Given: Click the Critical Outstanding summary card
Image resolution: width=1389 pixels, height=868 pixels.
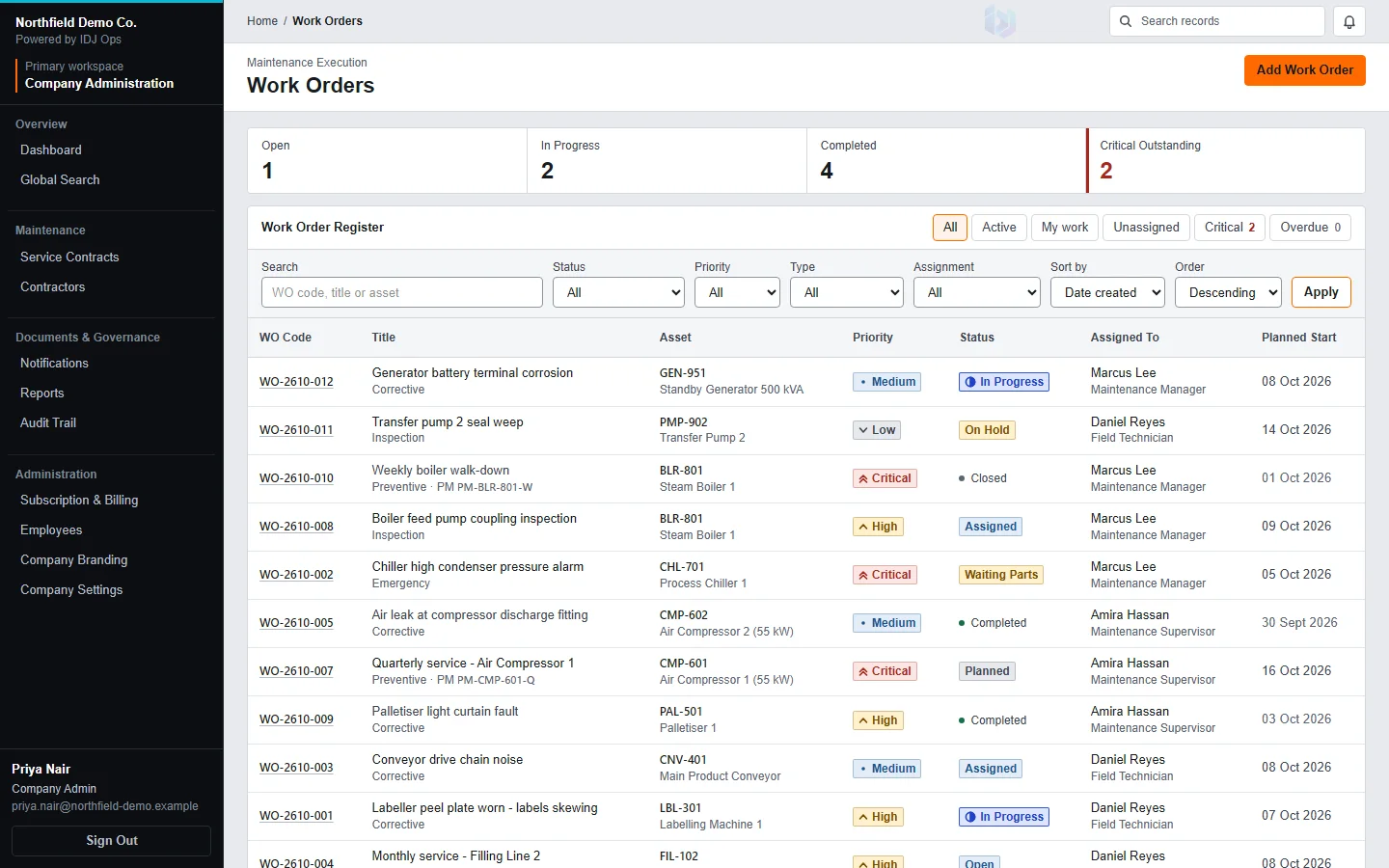Looking at the screenshot, I should [x=1226, y=161].
